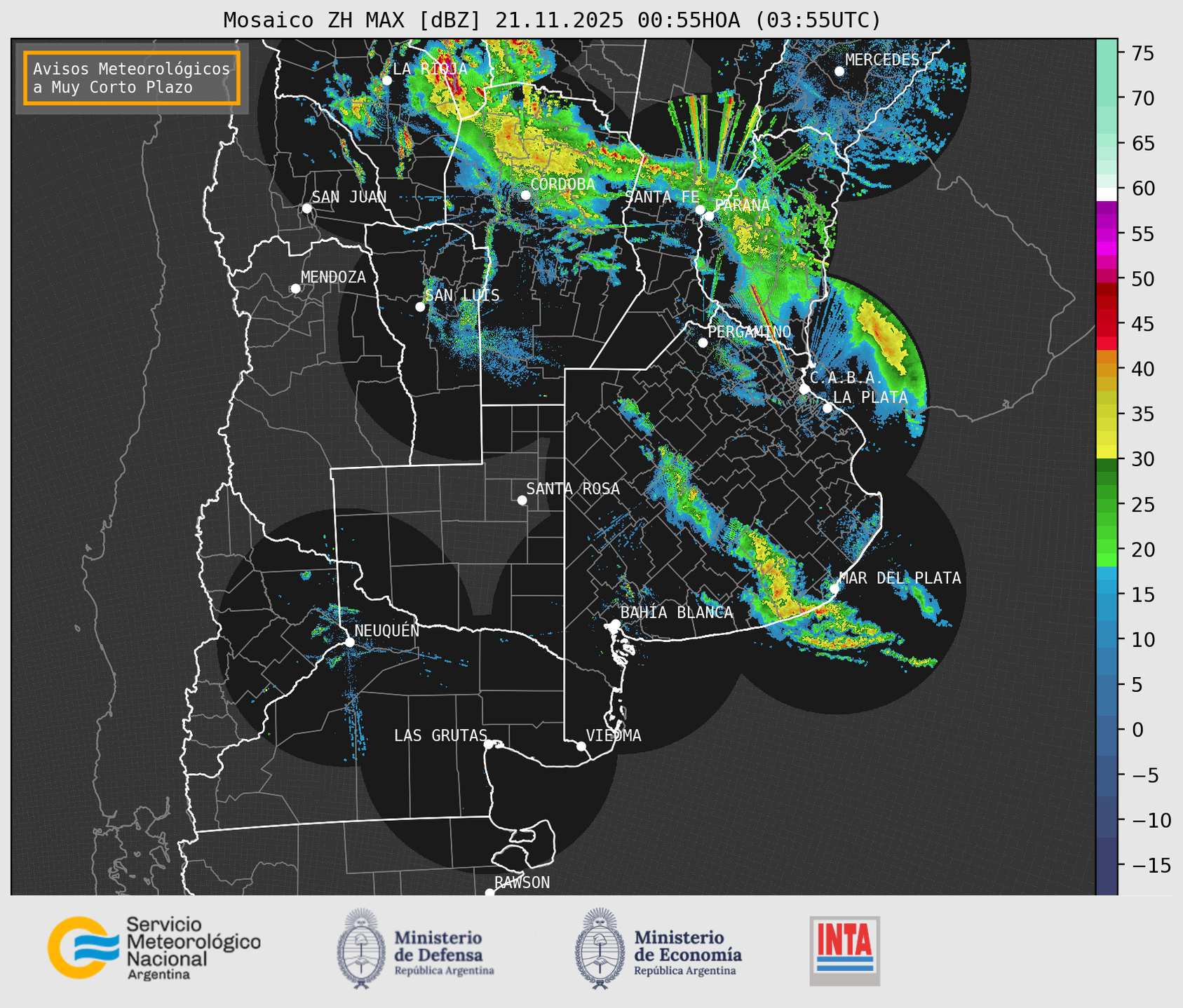The image size is (1183, 1008).
Task: Click the Ministerio de Economía emblem
Action: 599,948
